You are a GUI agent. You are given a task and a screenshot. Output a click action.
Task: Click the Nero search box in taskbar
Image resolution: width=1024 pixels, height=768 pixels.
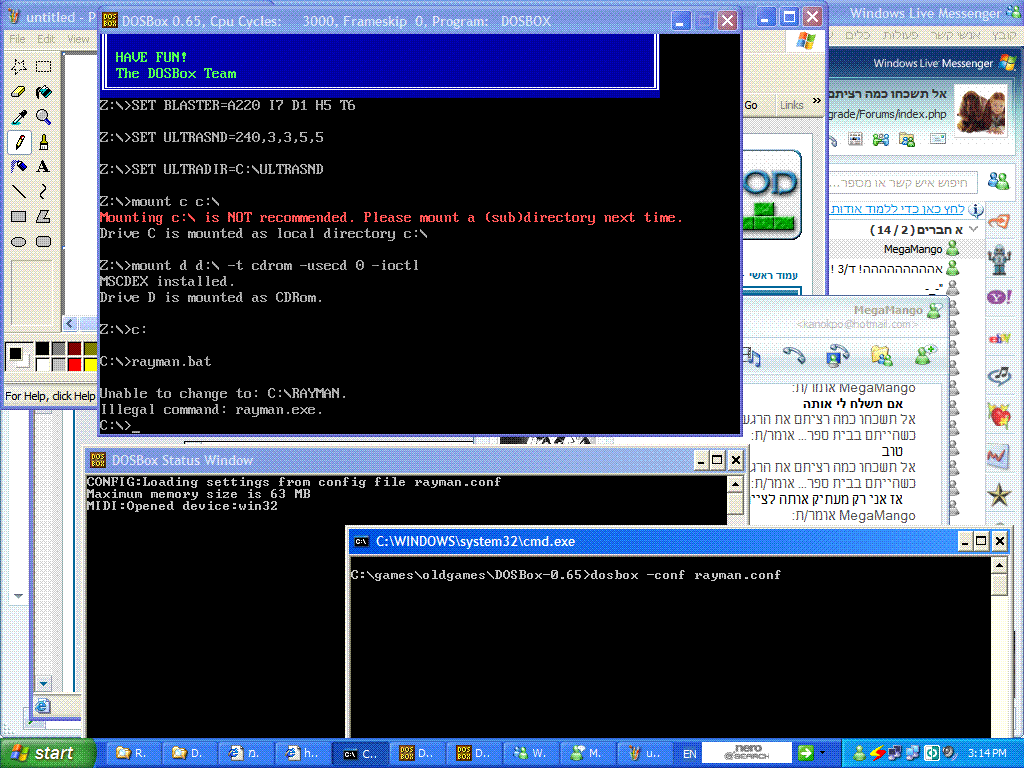[x=746, y=753]
